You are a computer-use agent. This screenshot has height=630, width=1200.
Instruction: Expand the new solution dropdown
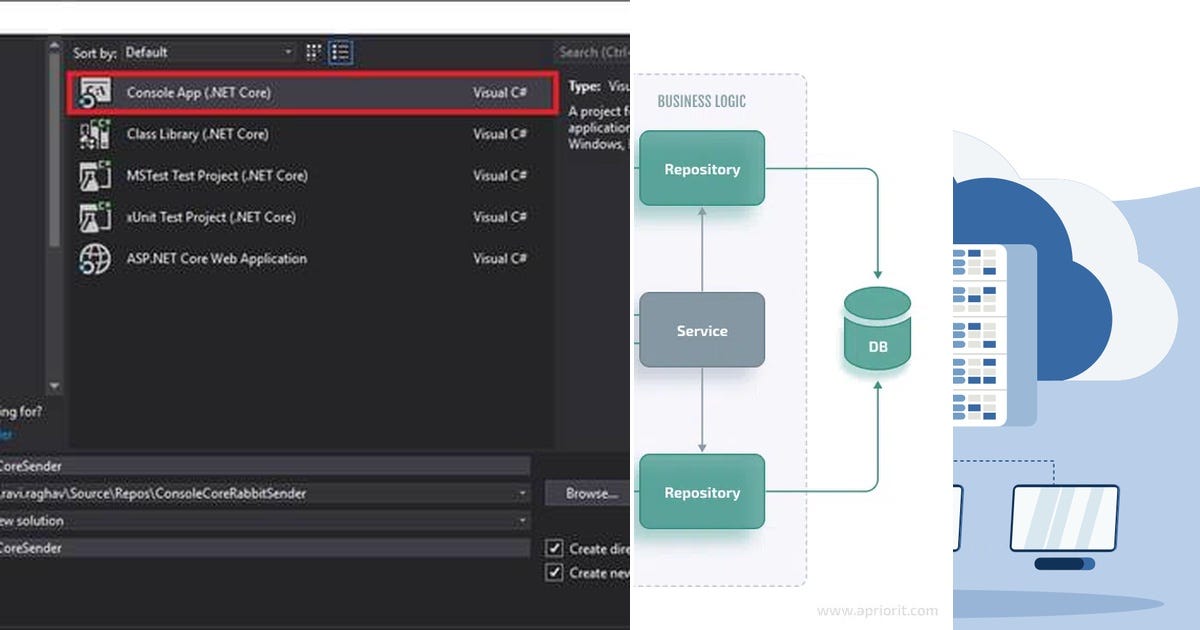522,520
